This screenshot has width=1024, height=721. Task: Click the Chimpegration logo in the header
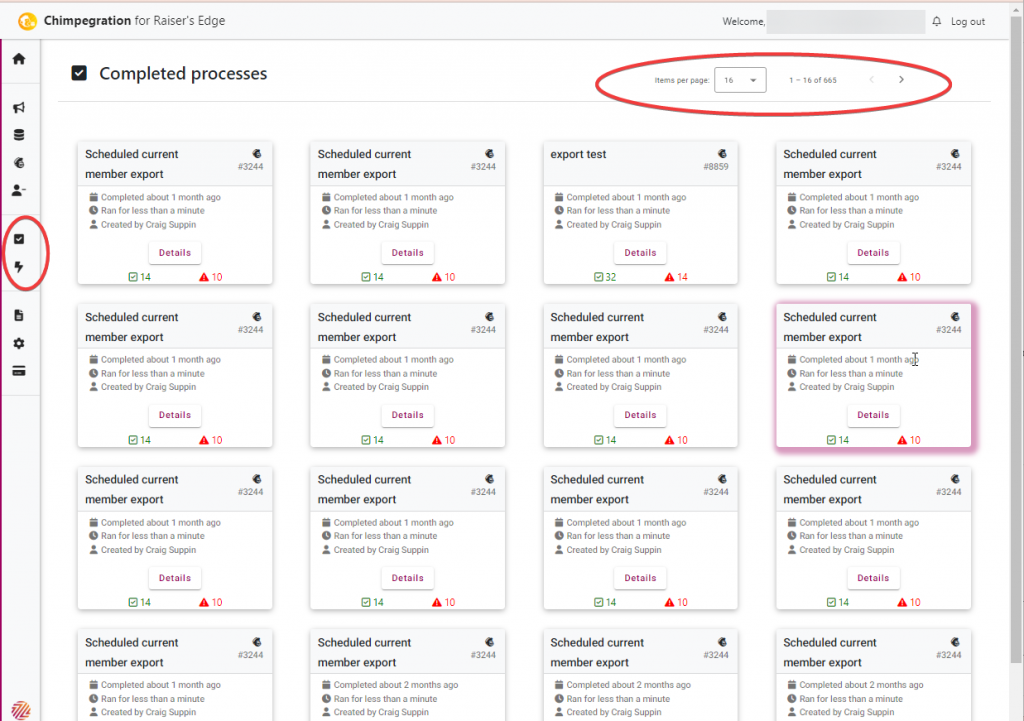27,21
